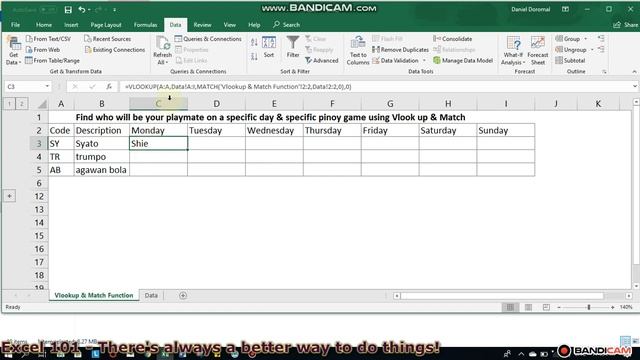Import data From Text/CSV

pyautogui.click(x=48, y=39)
